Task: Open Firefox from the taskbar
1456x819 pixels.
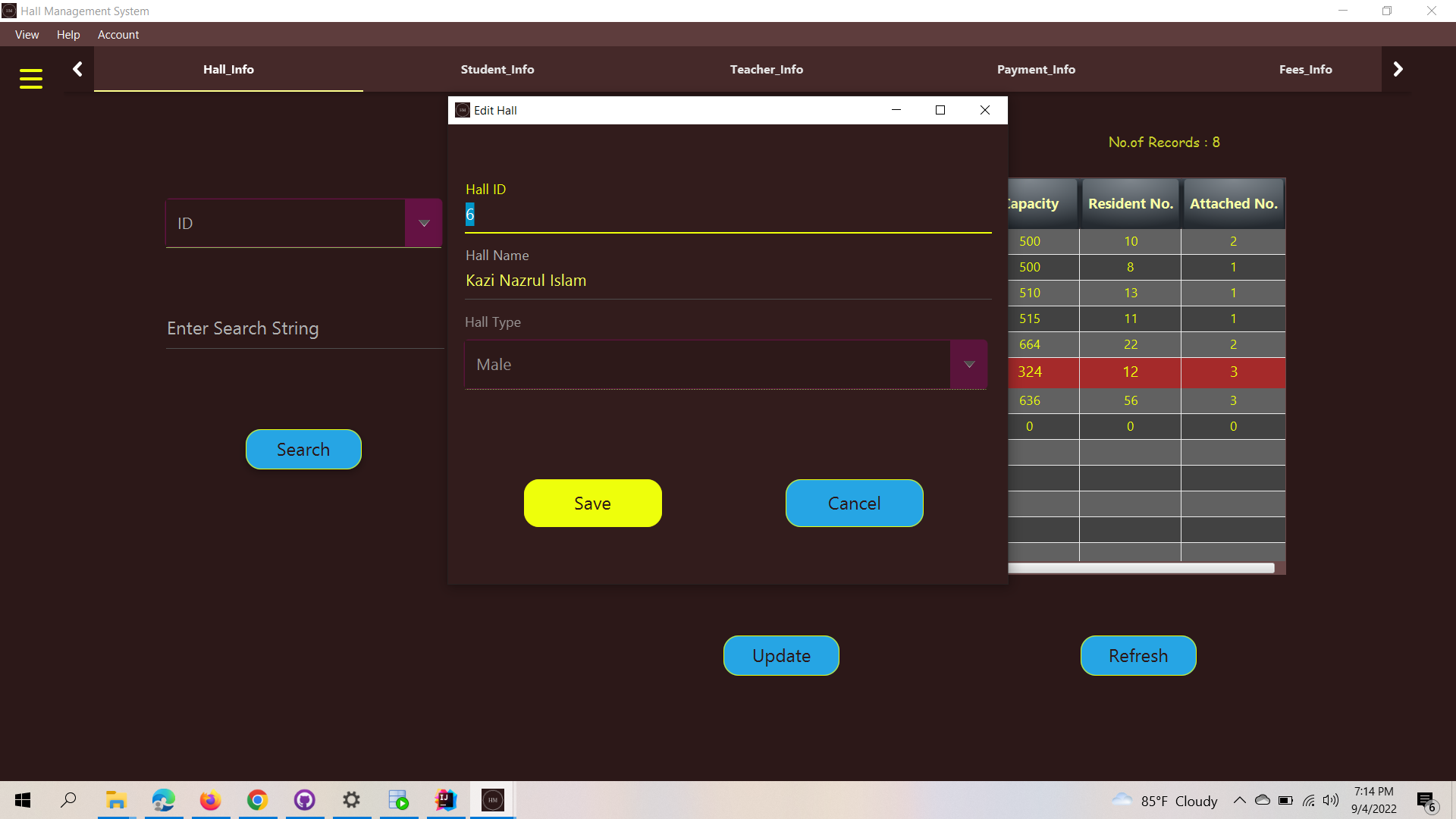Action: 210,800
